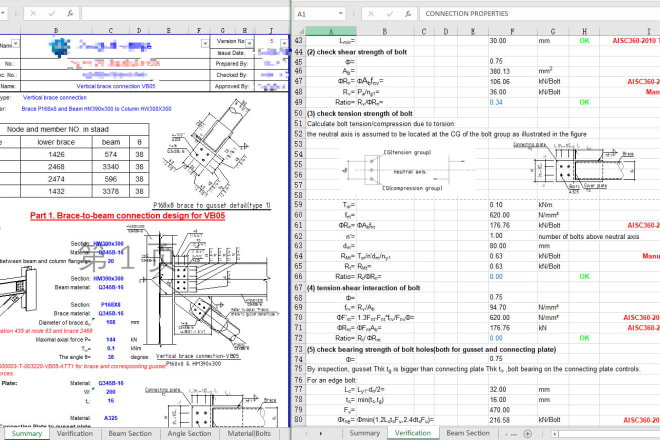Open the filter dropdown on Version No cell
Image resolution: width=660 pixels, height=440 pixels.
(x=250, y=43)
